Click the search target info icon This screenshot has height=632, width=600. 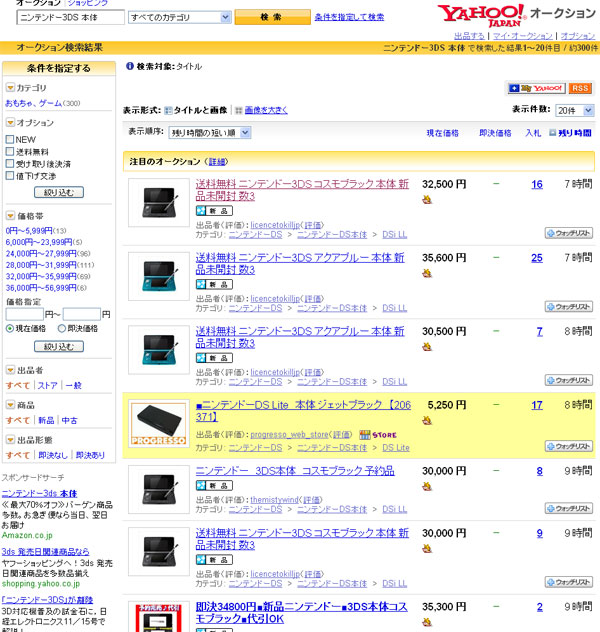[130, 66]
